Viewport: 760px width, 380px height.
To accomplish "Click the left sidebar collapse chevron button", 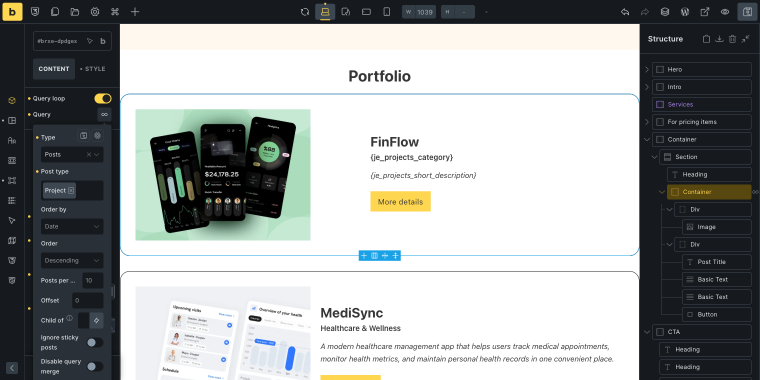I will [12, 368].
